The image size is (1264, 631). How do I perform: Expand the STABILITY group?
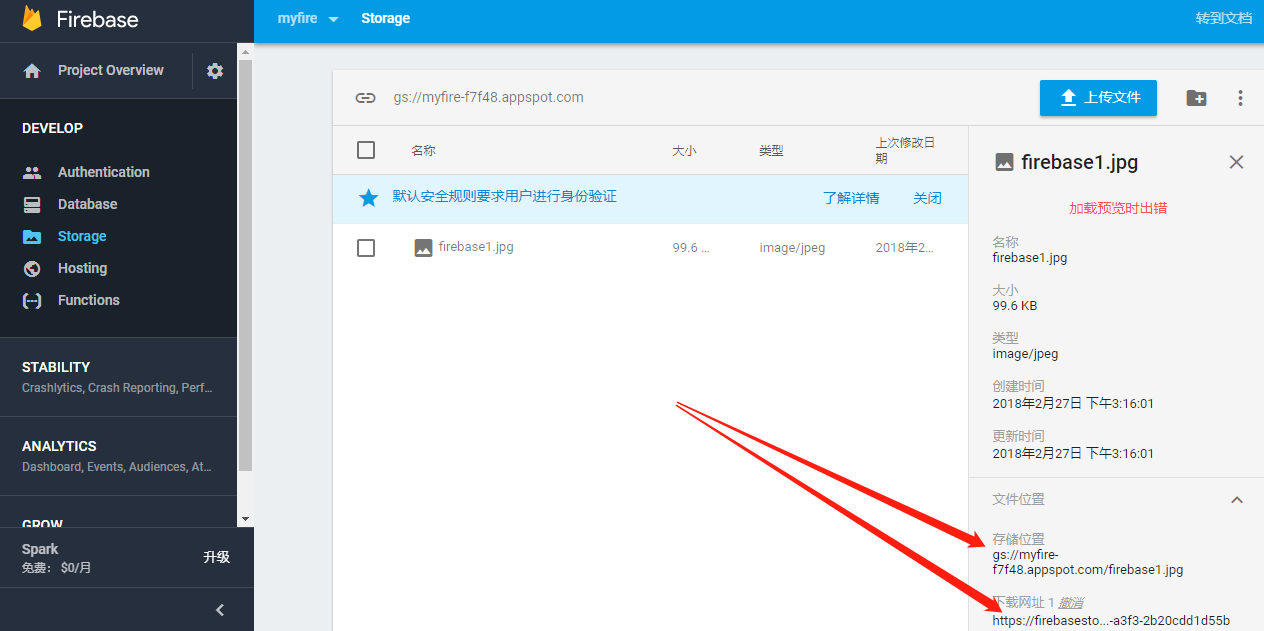point(118,377)
